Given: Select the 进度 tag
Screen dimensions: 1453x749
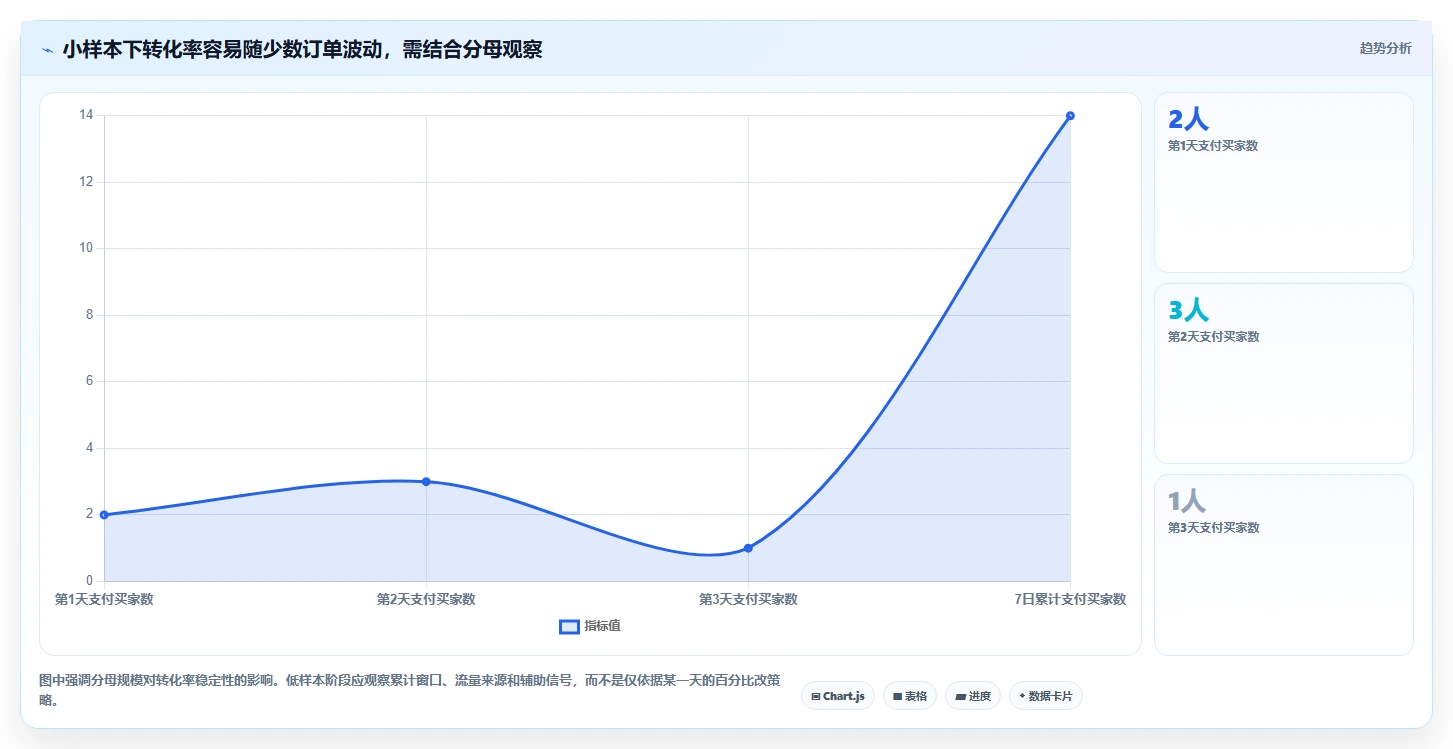Looking at the screenshot, I should click(973, 696).
